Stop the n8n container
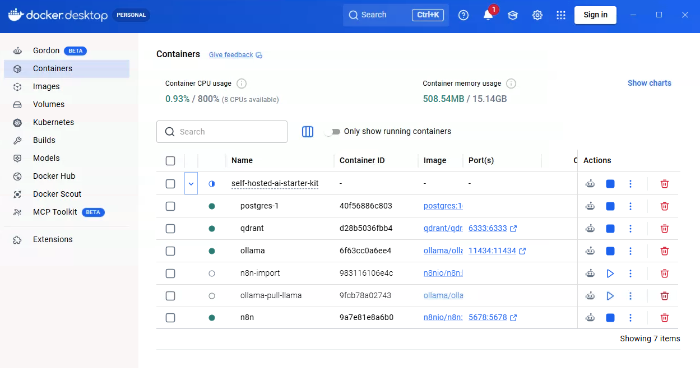The height and width of the screenshot is (368, 700). pyautogui.click(x=610, y=318)
